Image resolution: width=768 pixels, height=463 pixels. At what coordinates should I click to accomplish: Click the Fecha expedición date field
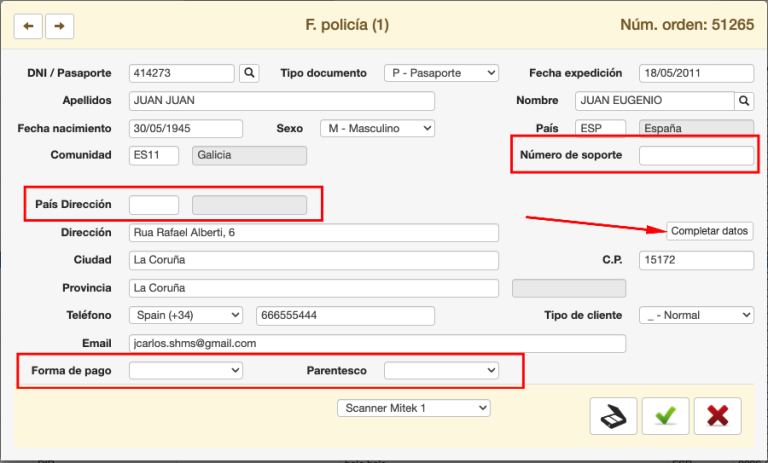tap(696, 73)
